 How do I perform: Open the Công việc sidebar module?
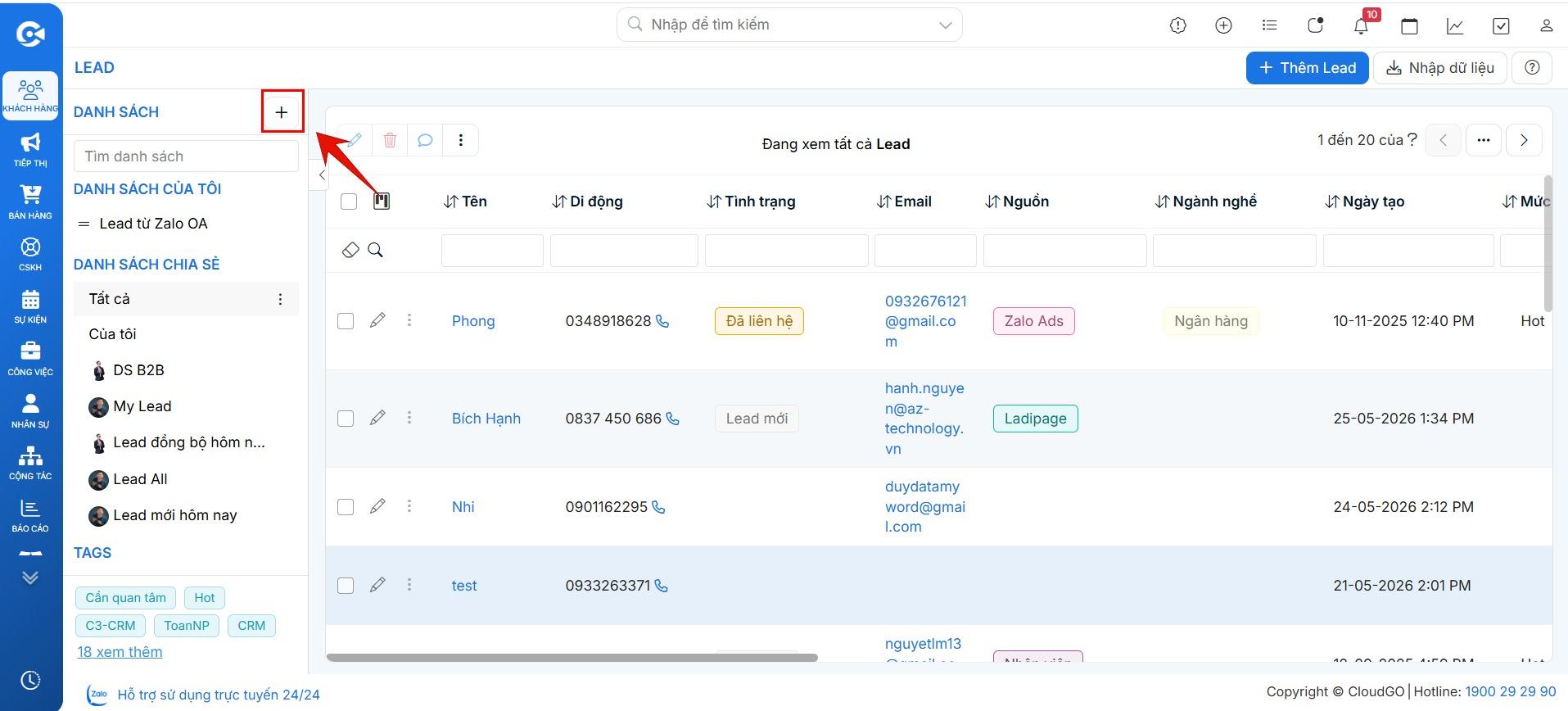[x=30, y=359]
